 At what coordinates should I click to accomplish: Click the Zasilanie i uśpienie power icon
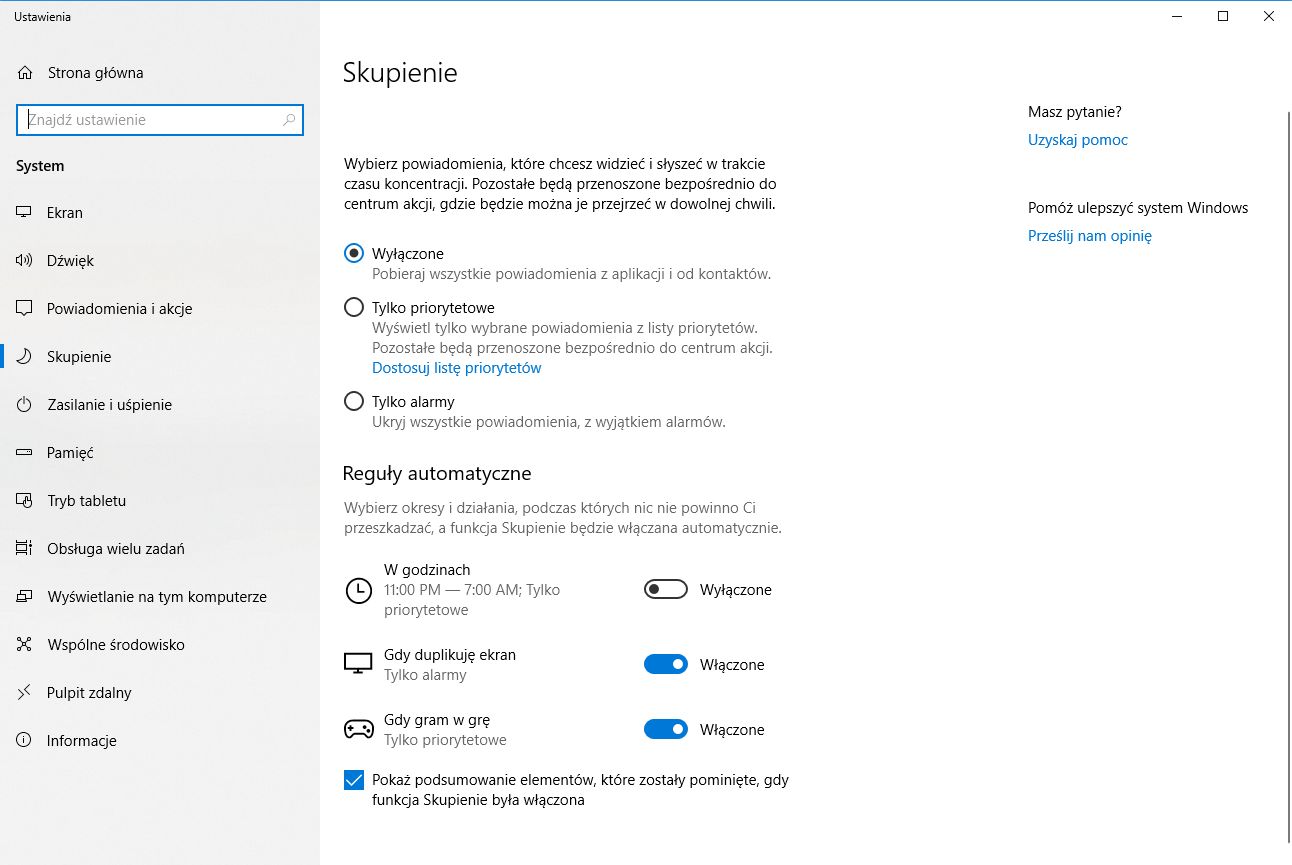point(25,405)
